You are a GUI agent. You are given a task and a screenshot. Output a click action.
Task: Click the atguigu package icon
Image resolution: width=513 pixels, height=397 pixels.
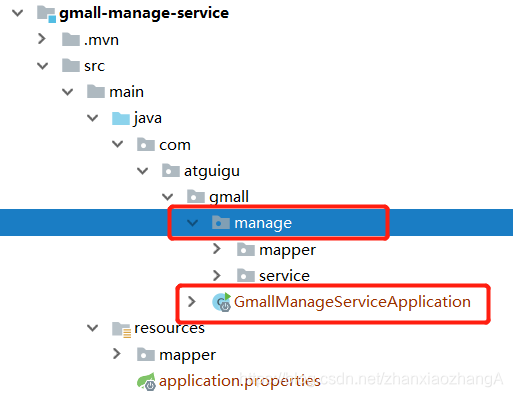(171, 171)
